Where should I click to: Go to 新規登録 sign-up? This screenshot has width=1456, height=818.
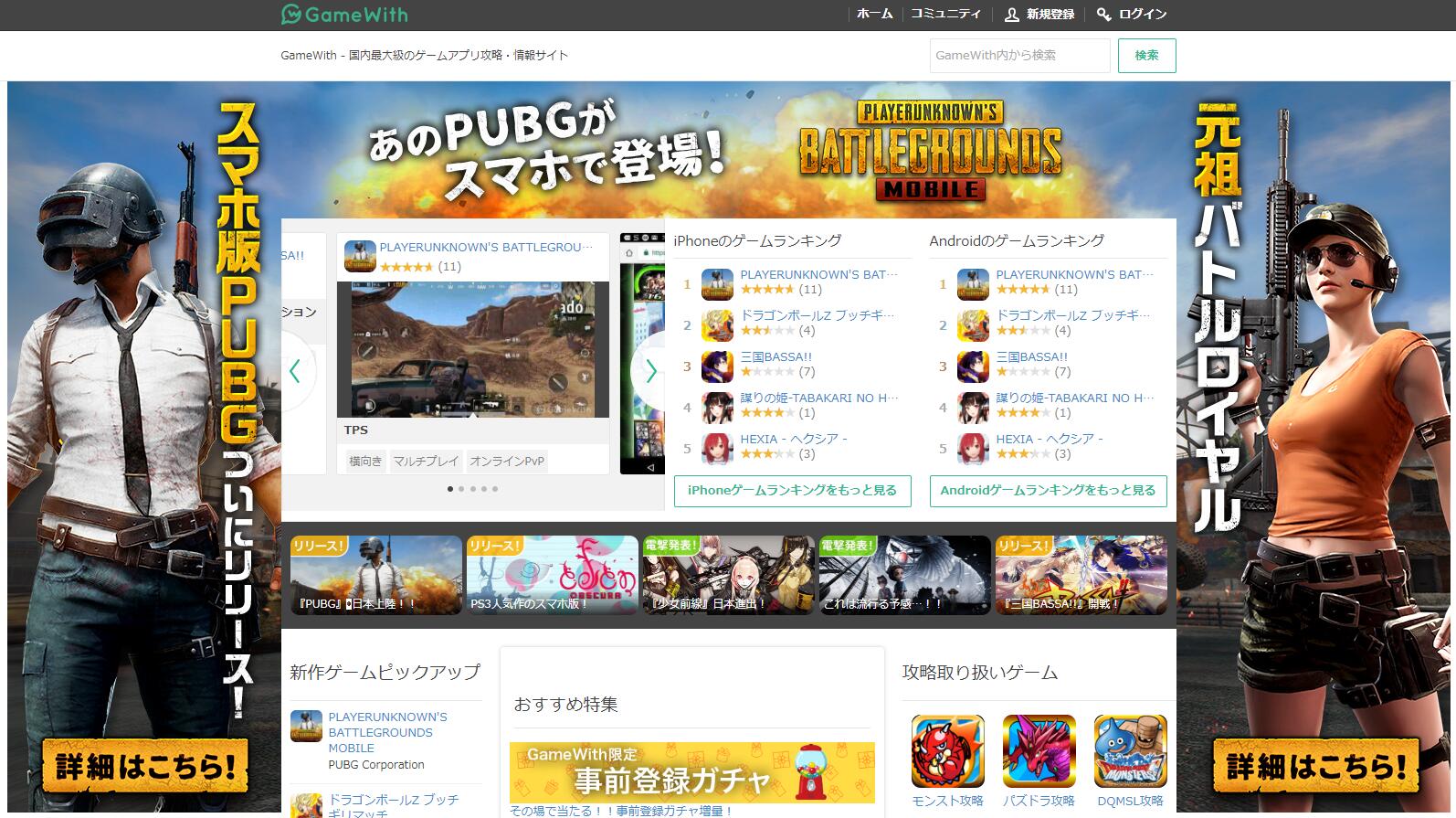(x=1050, y=15)
